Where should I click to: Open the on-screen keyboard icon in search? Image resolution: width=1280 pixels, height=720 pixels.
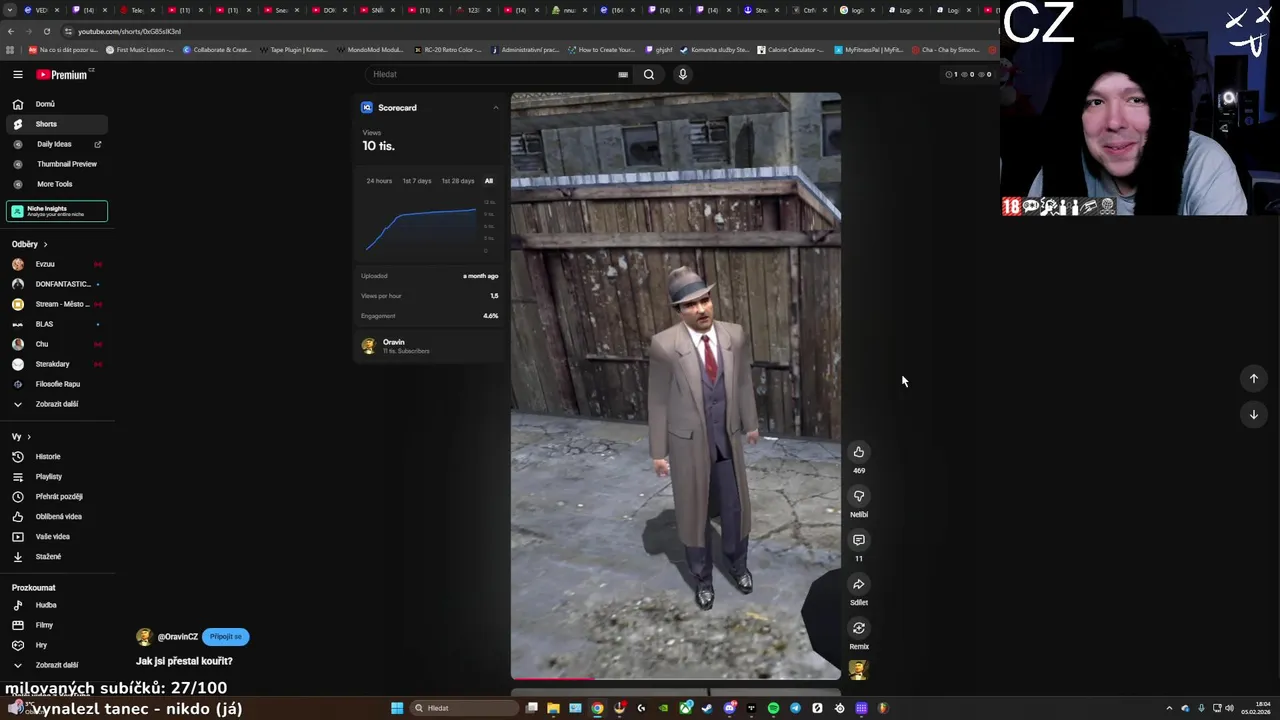[623, 74]
